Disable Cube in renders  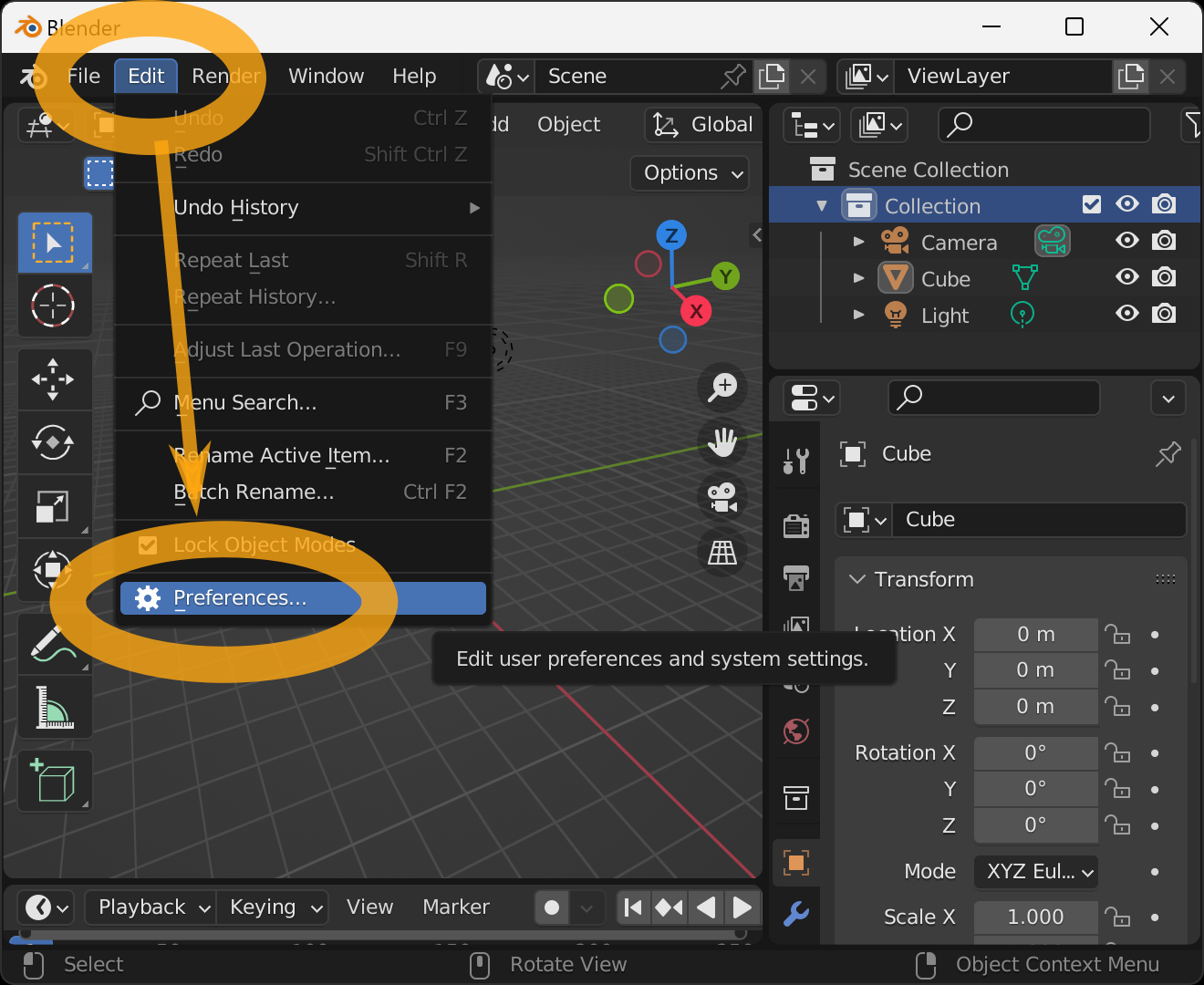pyautogui.click(x=1164, y=277)
